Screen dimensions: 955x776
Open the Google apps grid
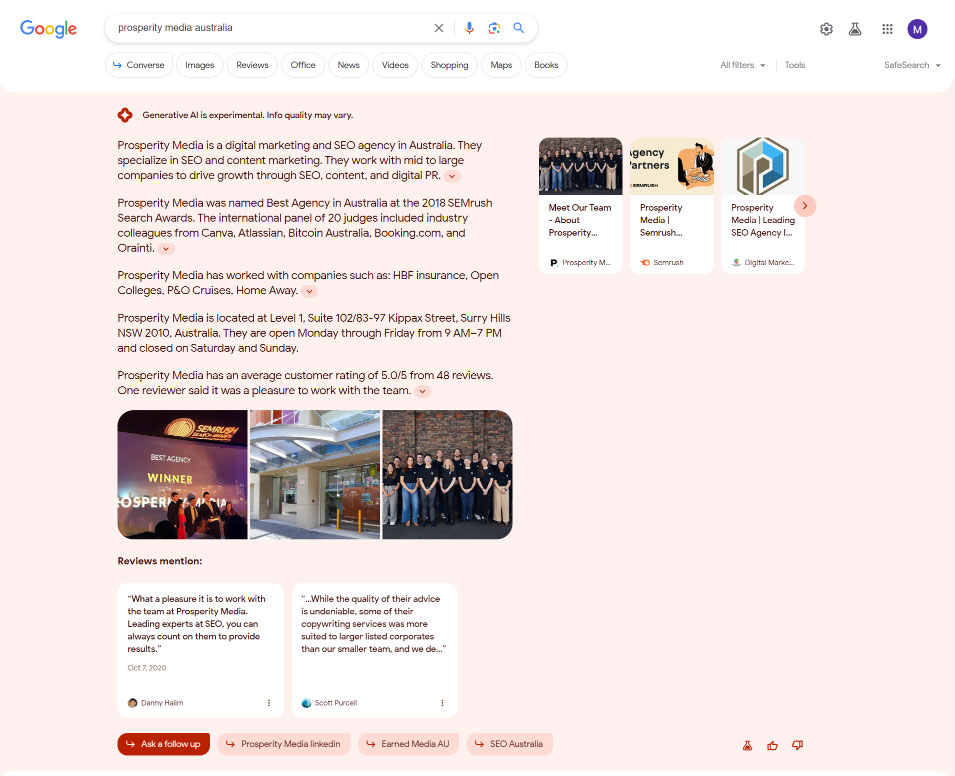pyautogui.click(x=887, y=29)
